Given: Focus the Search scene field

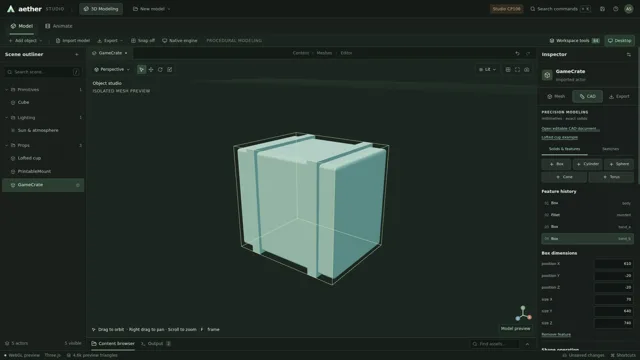Looking at the screenshot, I should click(x=43, y=72).
